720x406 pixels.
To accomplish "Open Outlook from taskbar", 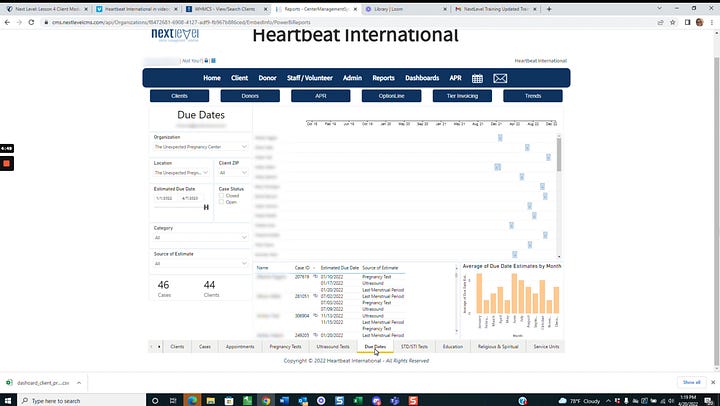I will click(x=303, y=400).
